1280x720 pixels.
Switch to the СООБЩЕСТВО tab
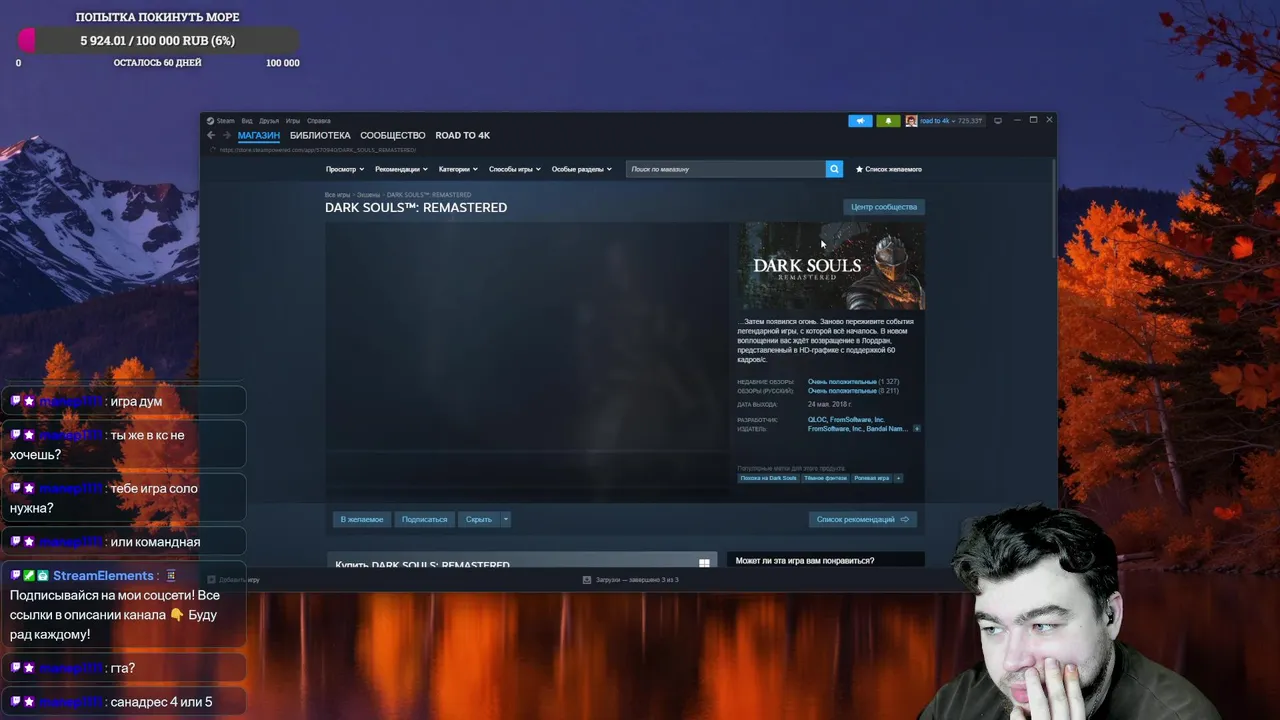(x=393, y=135)
